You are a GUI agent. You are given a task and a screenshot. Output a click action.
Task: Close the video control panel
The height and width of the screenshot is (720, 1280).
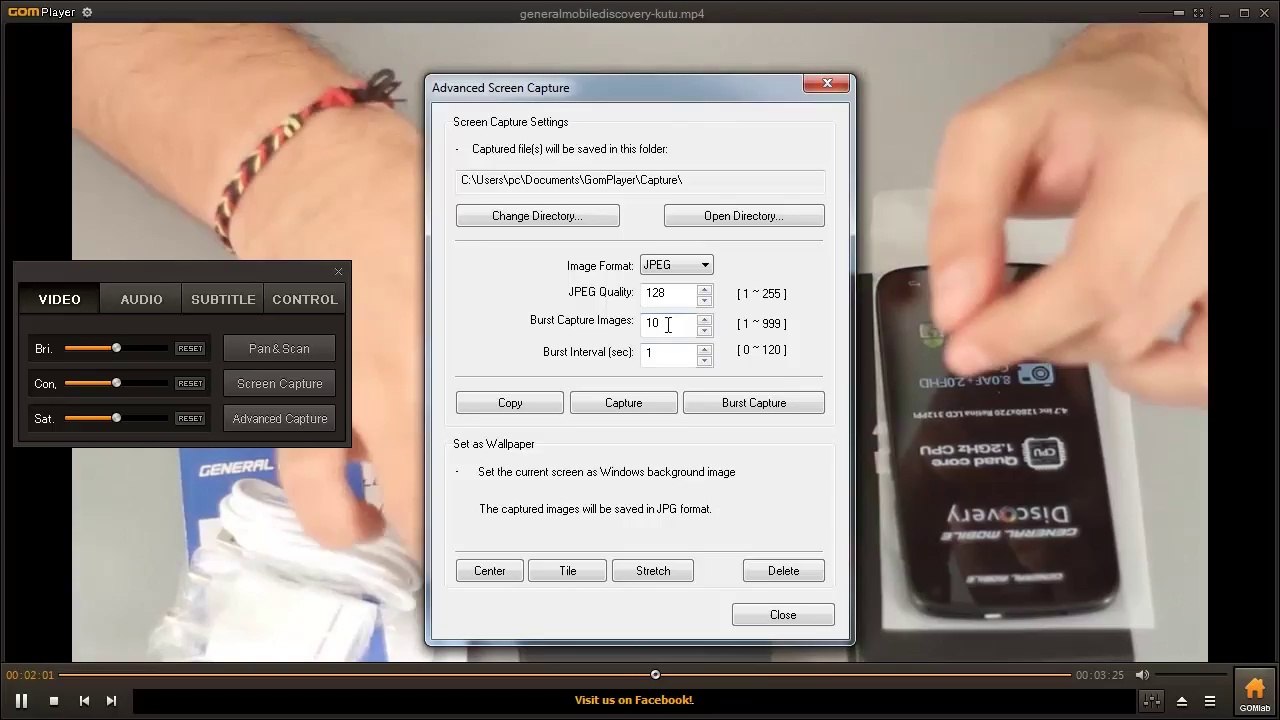(x=338, y=272)
